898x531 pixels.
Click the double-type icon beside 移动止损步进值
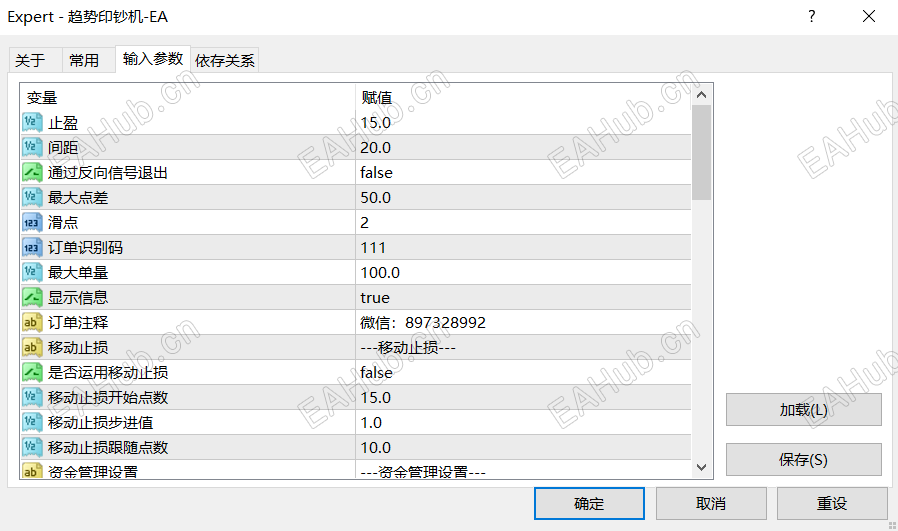point(32,422)
